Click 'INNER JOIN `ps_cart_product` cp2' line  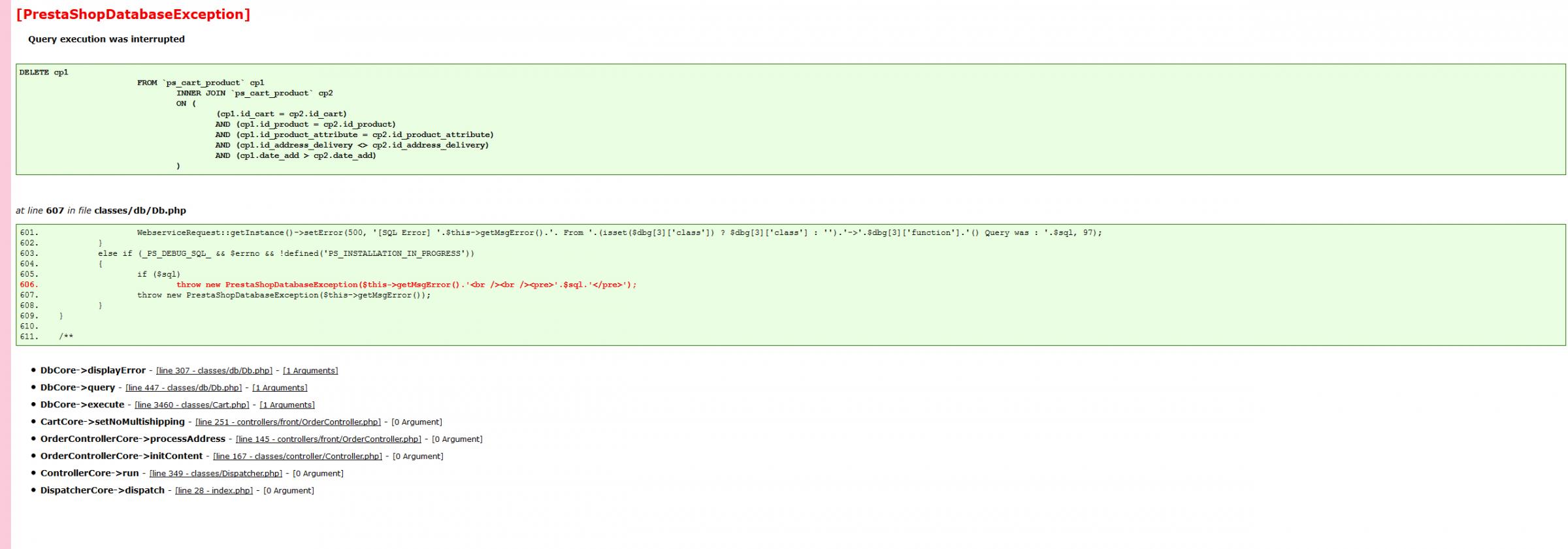point(255,93)
